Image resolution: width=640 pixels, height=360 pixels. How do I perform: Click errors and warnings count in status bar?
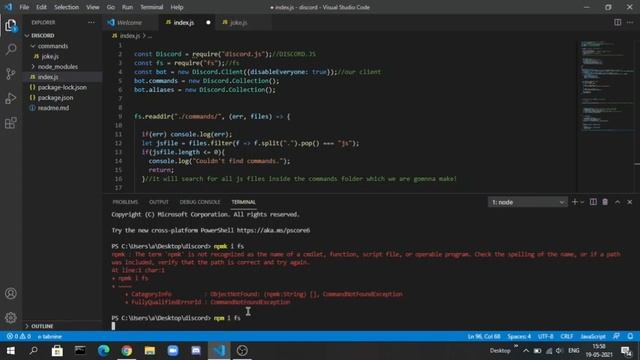(x=18, y=336)
